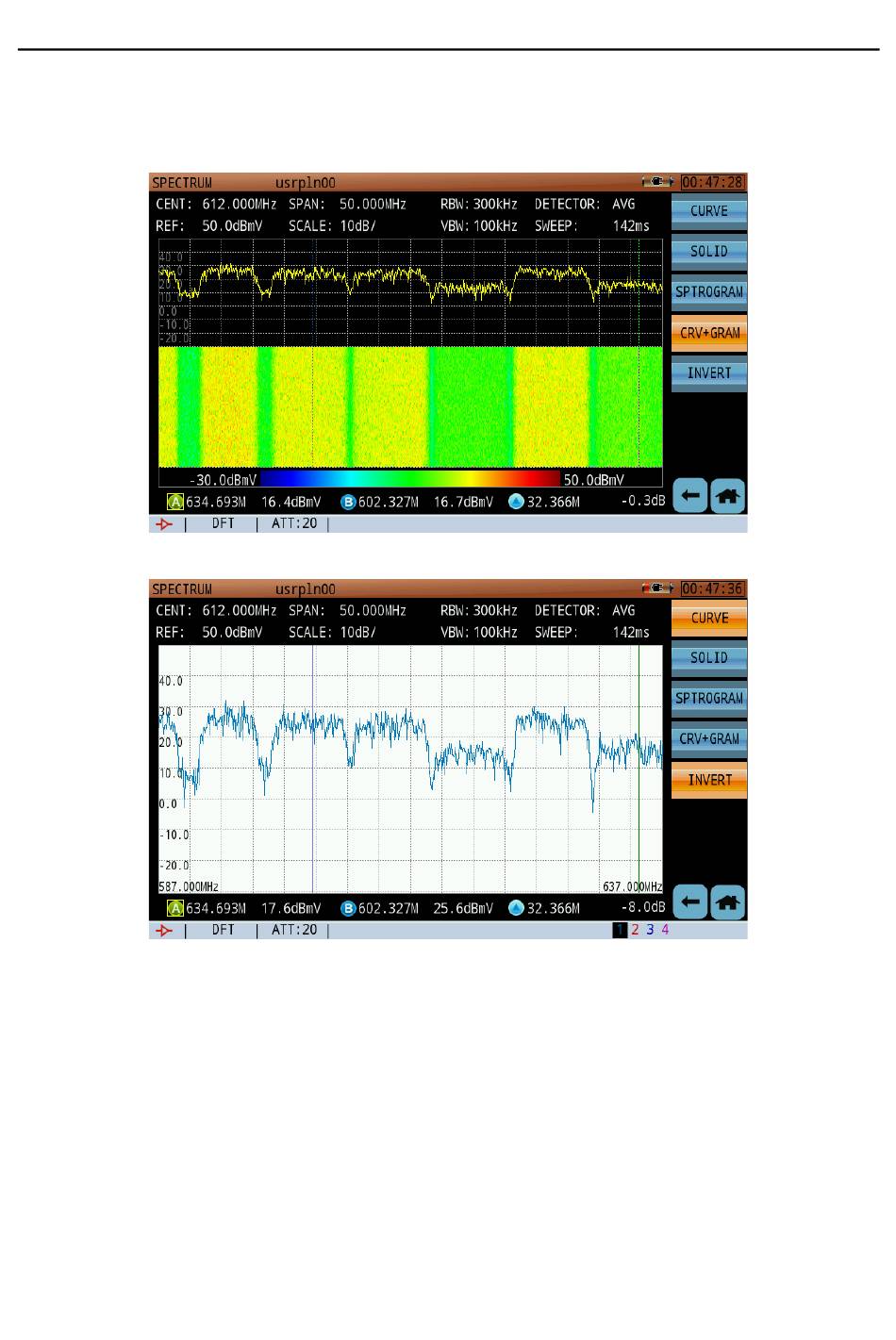The image size is (896, 1340).
Task: Click 587.000MHz start frequency label
Action: pos(189,887)
